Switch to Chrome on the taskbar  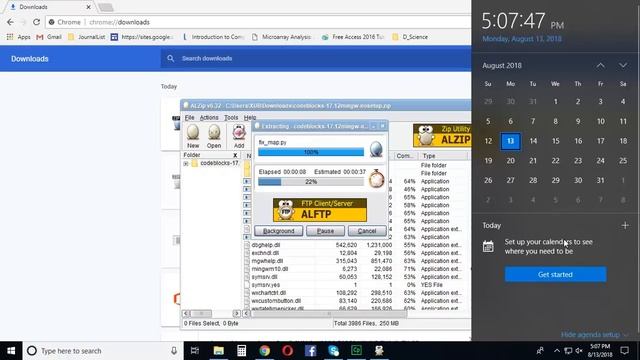pos(264,351)
